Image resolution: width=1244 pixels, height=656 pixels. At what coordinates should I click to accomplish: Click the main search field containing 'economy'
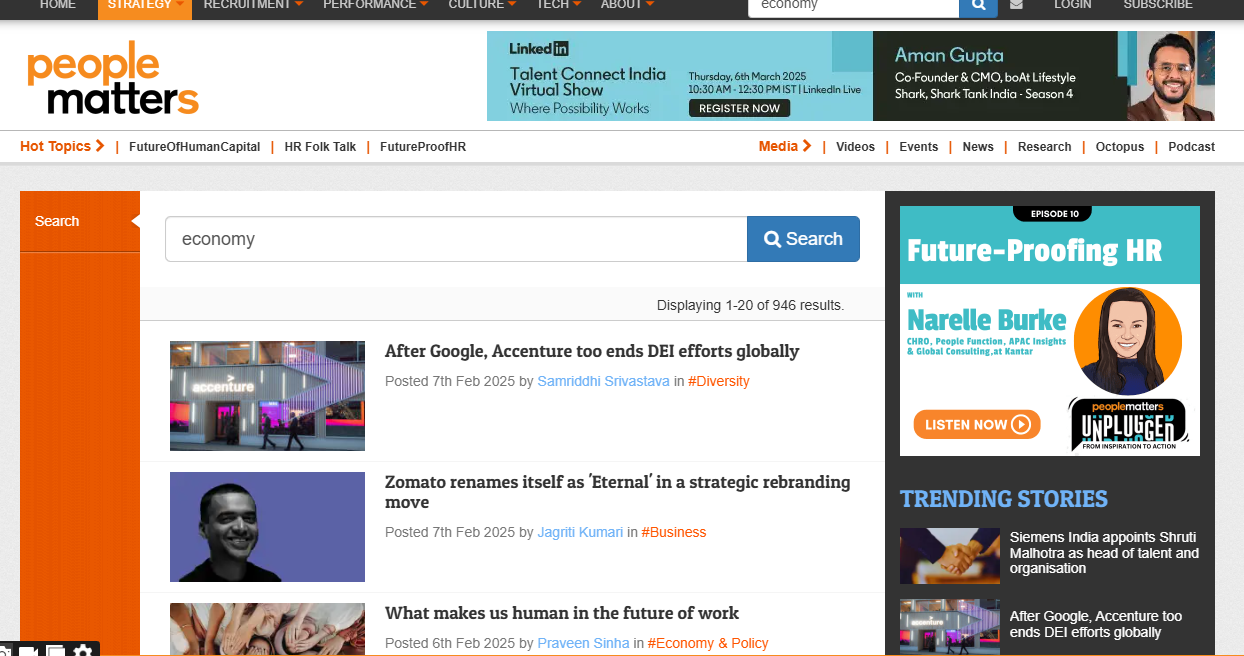pyautogui.click(x=456, y=239)
